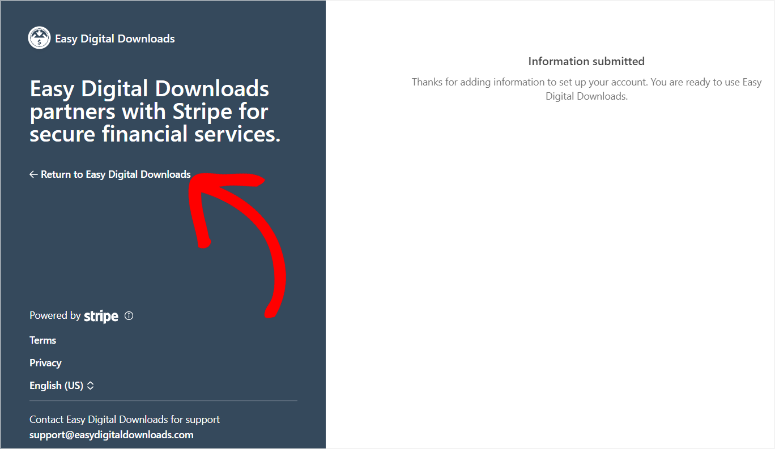This screenshot has height=449, width=775.
Task: Click the 'partners with Stripe' headline
Action: [155, 111]
